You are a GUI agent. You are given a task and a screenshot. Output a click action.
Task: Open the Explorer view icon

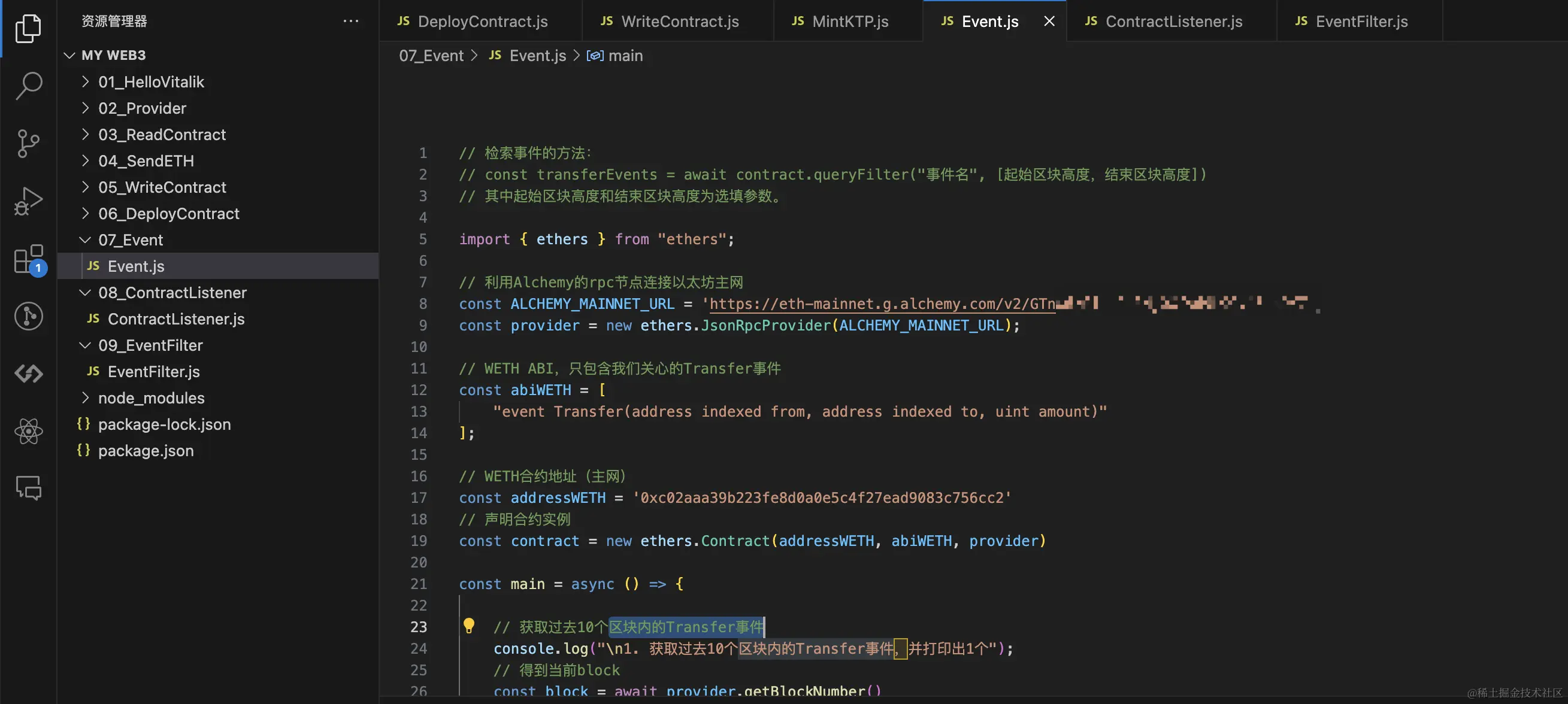click(28, 28)
